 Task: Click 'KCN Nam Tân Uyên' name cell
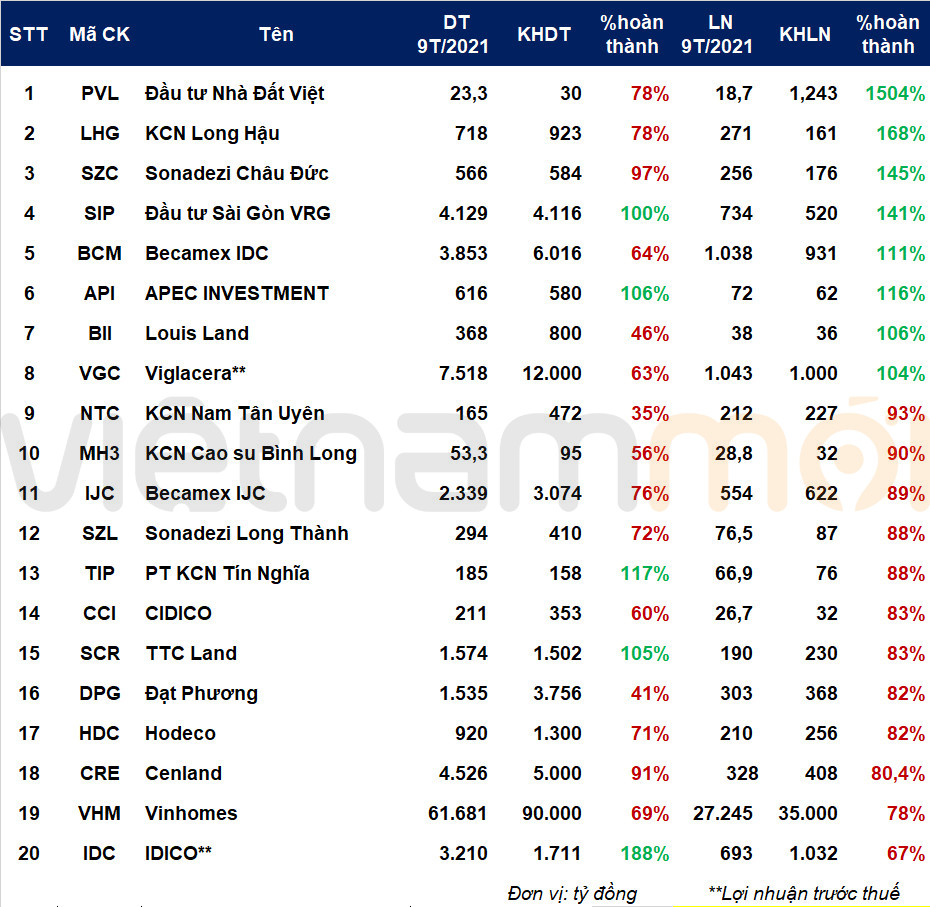pos(235,413)
